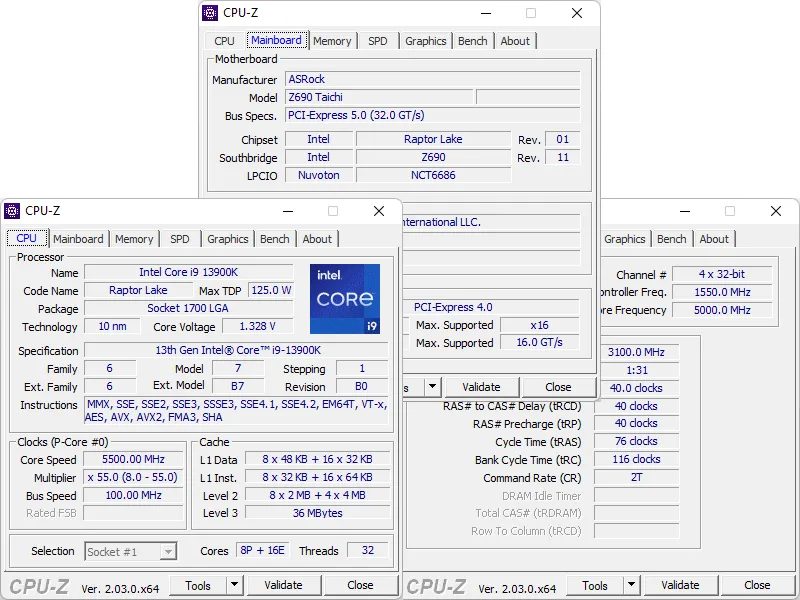Click the Max. Supported speed '16.0 GT/s'

click(x=540, y=342)
